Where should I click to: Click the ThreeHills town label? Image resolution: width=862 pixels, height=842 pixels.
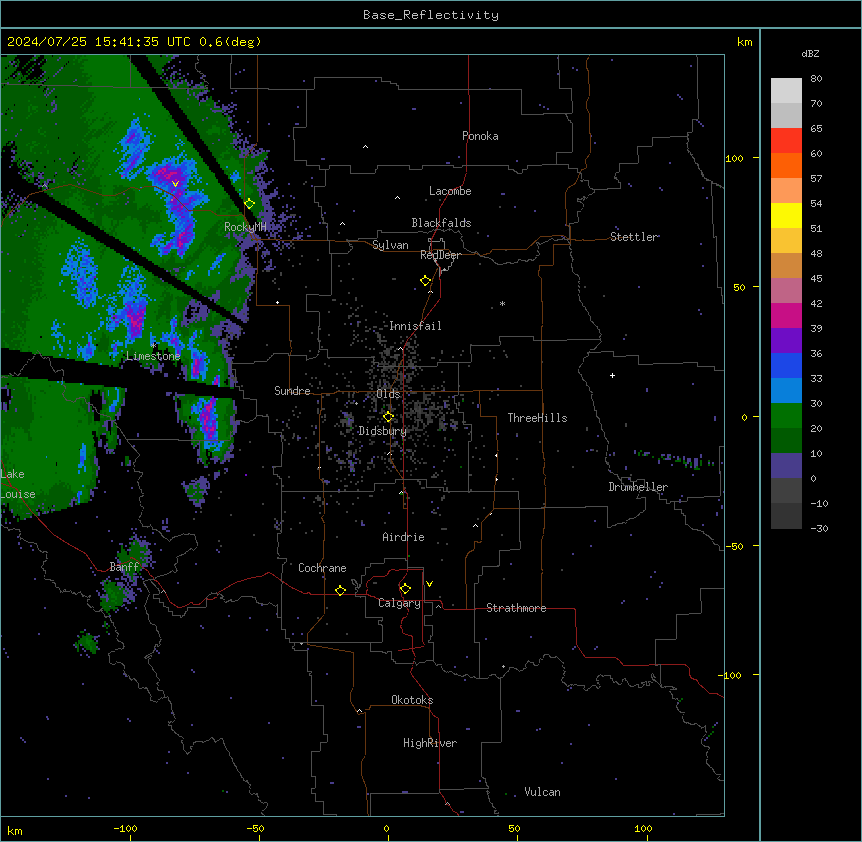tap(537, 418)
